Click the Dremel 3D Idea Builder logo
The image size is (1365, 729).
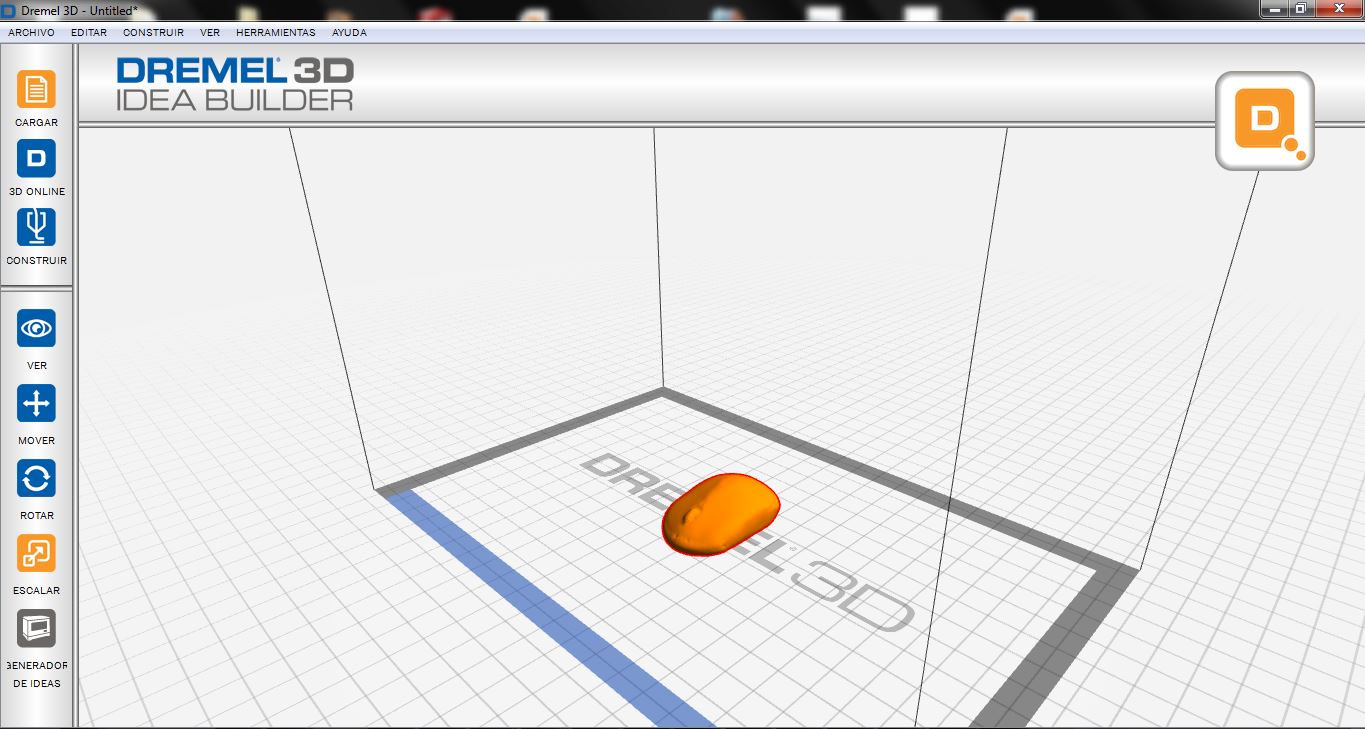pos(235,83)
